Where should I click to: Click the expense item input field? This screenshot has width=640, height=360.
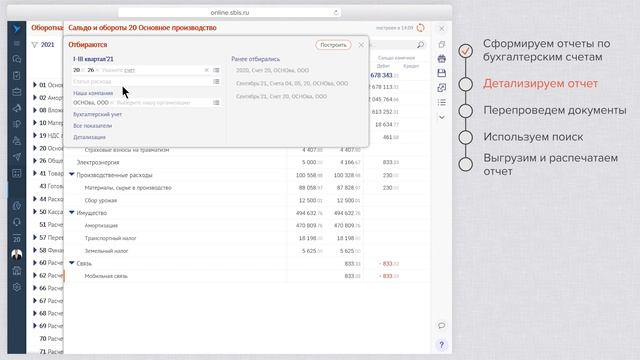[142, 82]
